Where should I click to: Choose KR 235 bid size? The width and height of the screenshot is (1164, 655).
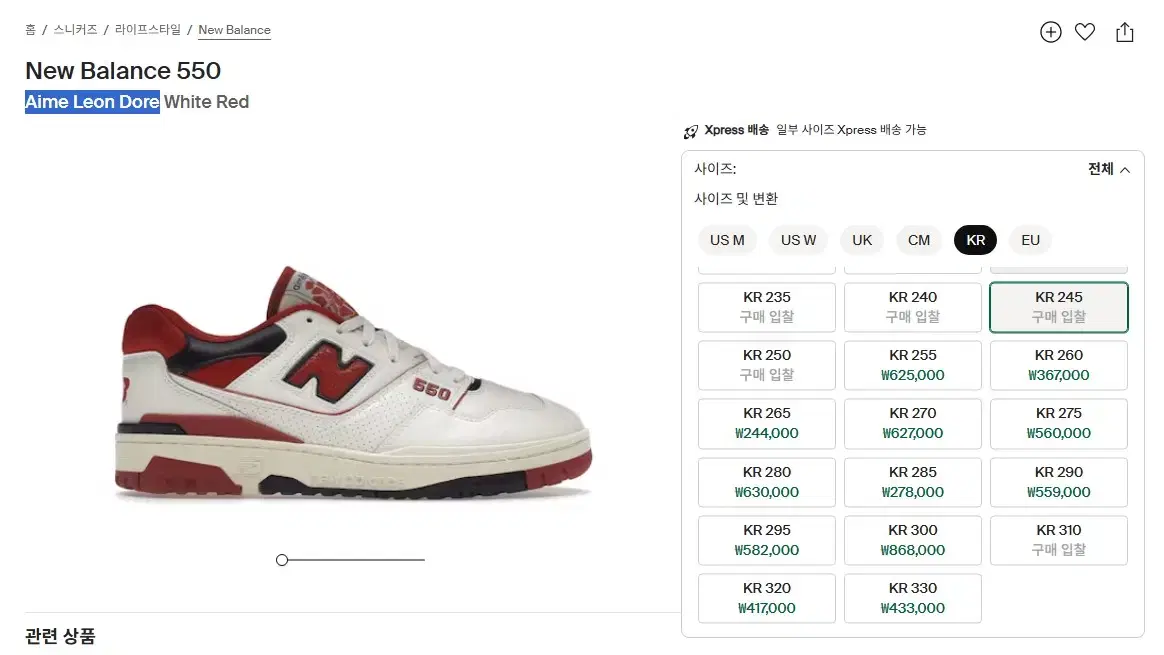(x=767, y=307)
